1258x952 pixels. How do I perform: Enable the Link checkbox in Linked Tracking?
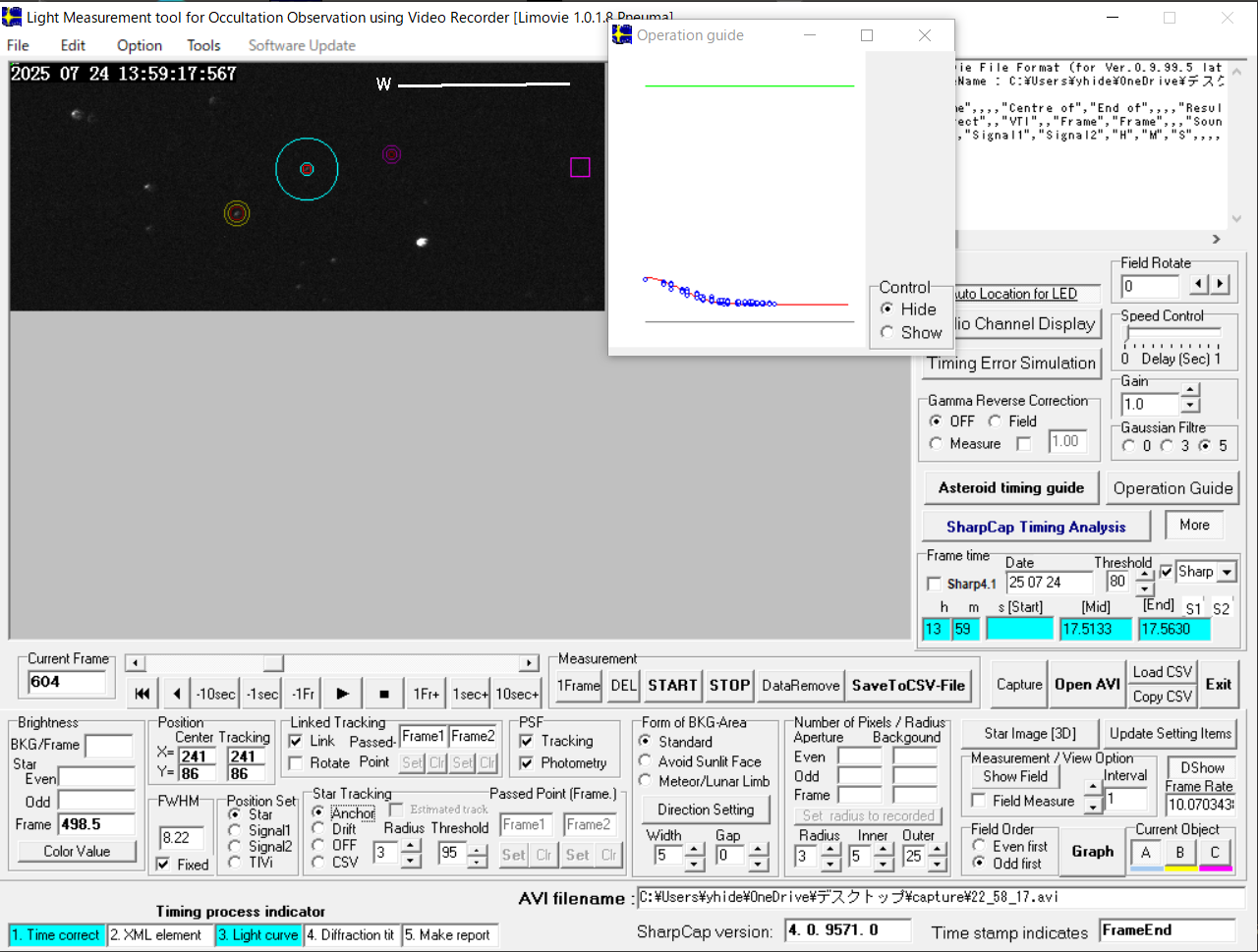point(296,742)
